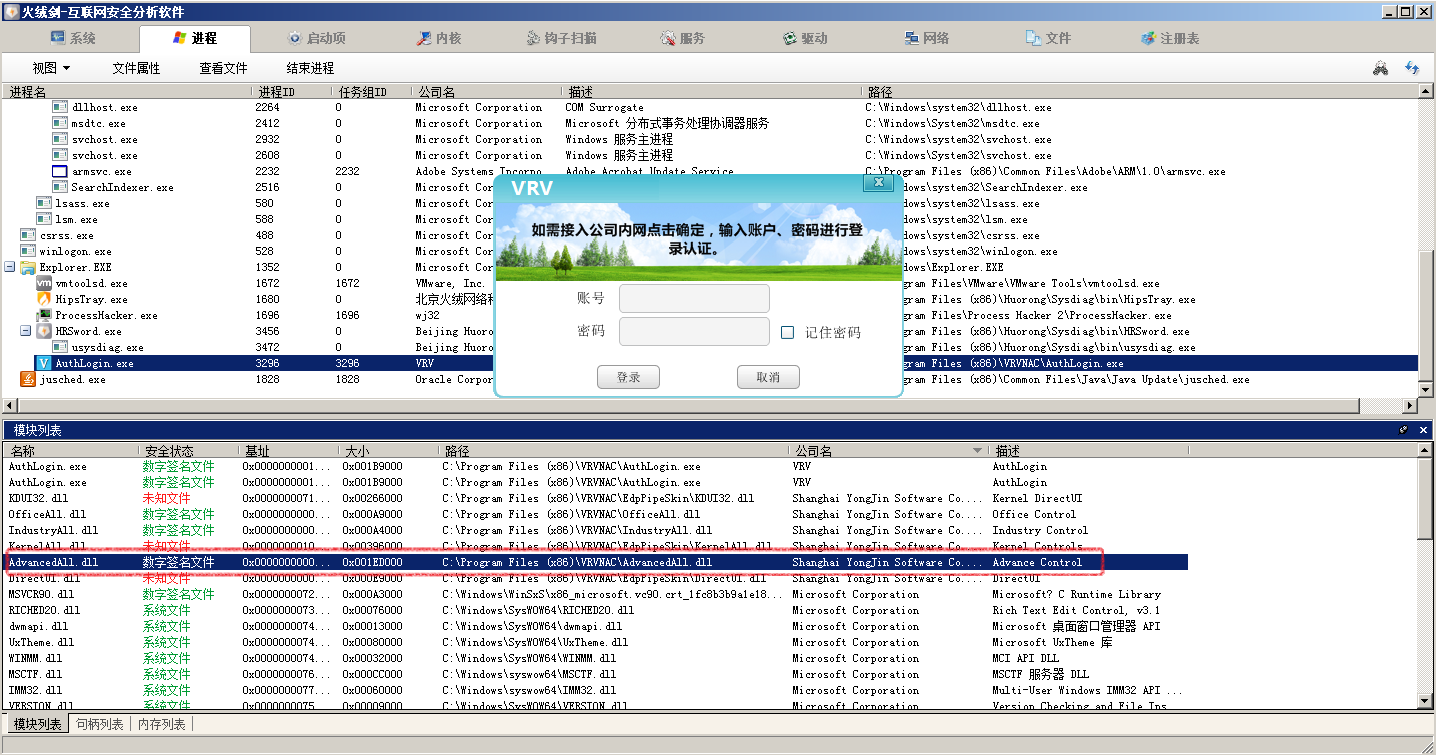Click the vmtoolsd.exe VMware icon
Viewport: 1436px width, 755px height.
pos(44,283)
